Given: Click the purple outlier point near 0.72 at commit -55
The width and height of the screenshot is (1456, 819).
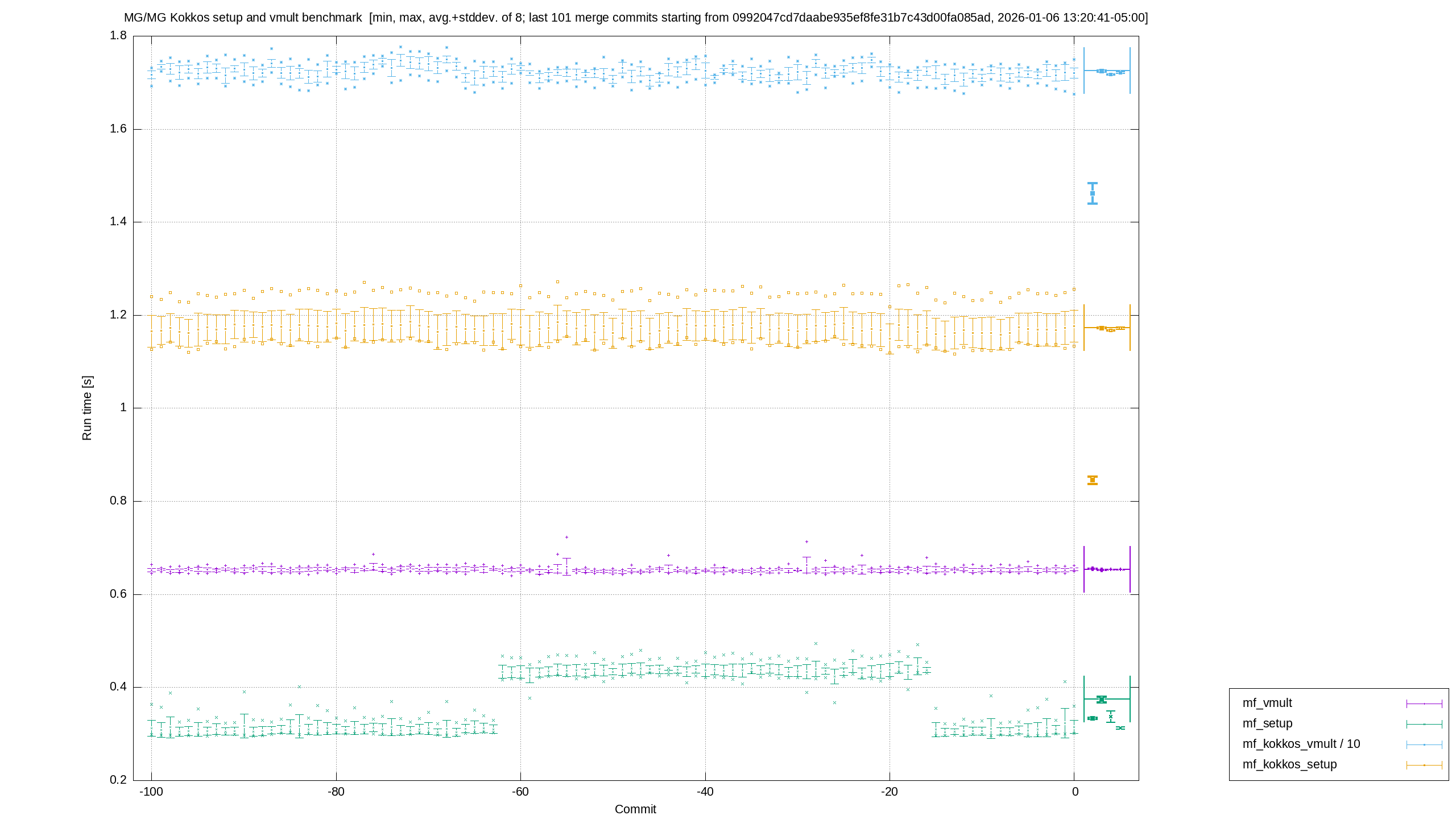Looking at the screenshot, I should (566, 537).
